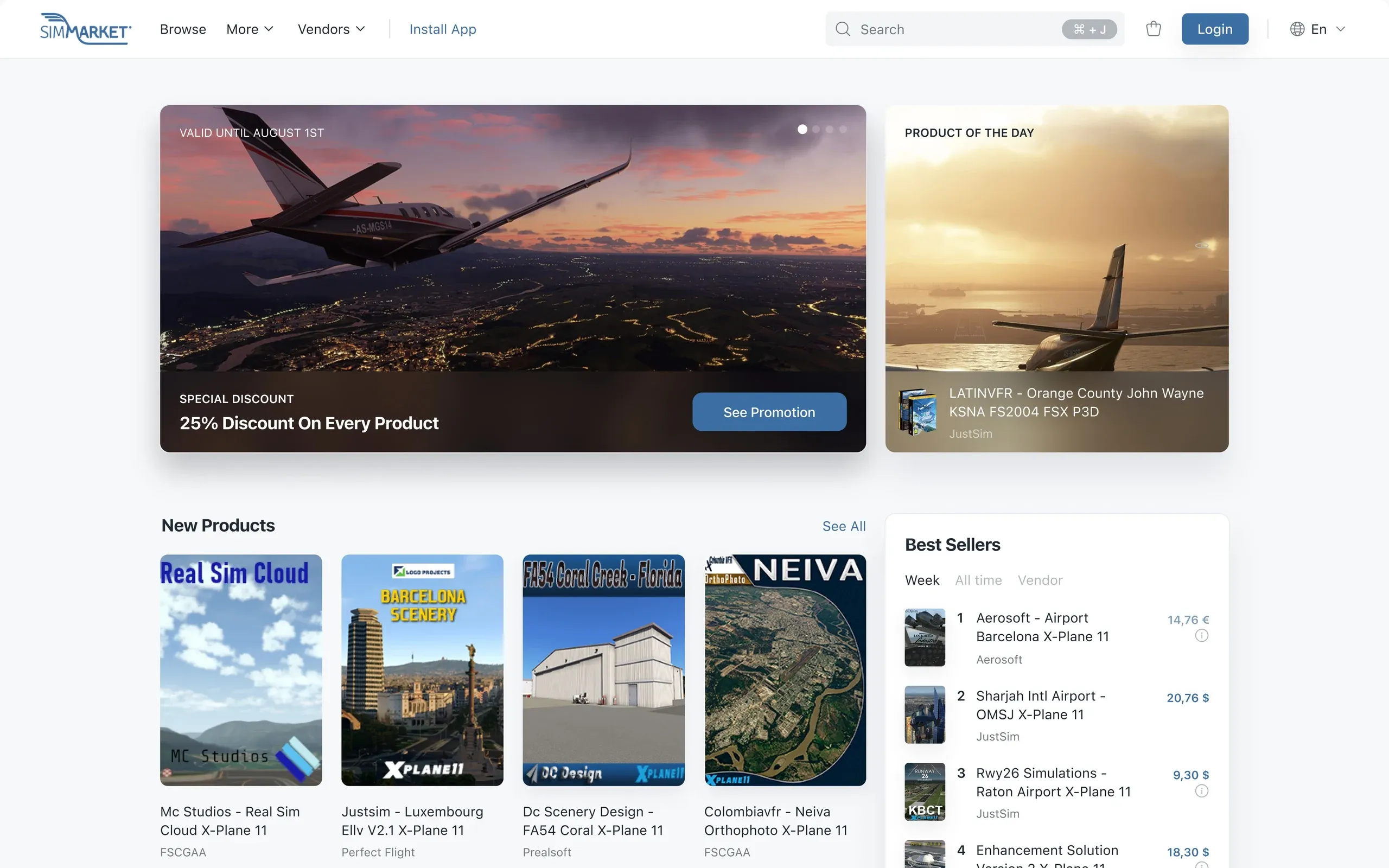Click info icon beside 14,76 € price
Image resolution: width=1389 pixels, height=868 pixels.
1201,635
